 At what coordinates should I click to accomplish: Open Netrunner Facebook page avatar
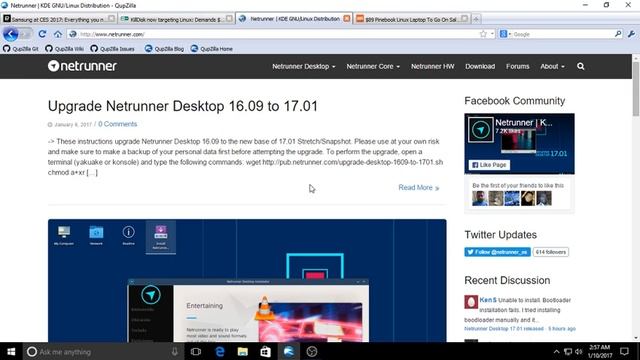point(480,130)
